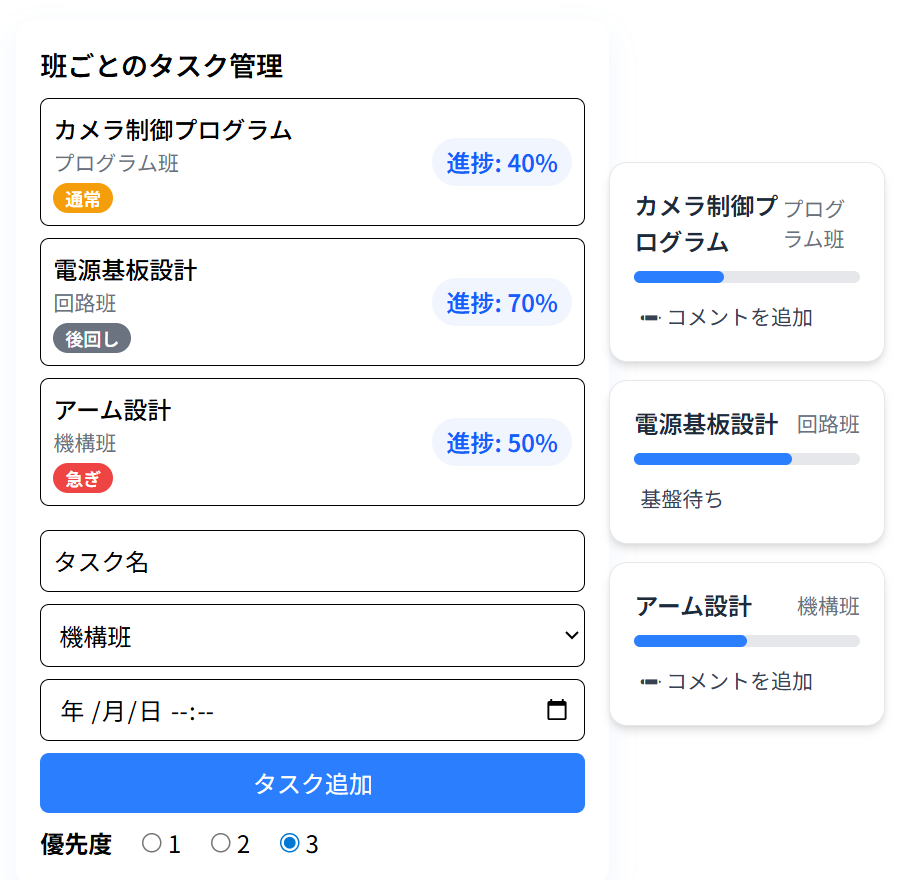The width and height of the screenshot is (907, 880).
Task: Open the 機構班 team dropdown
Action: 312,636
